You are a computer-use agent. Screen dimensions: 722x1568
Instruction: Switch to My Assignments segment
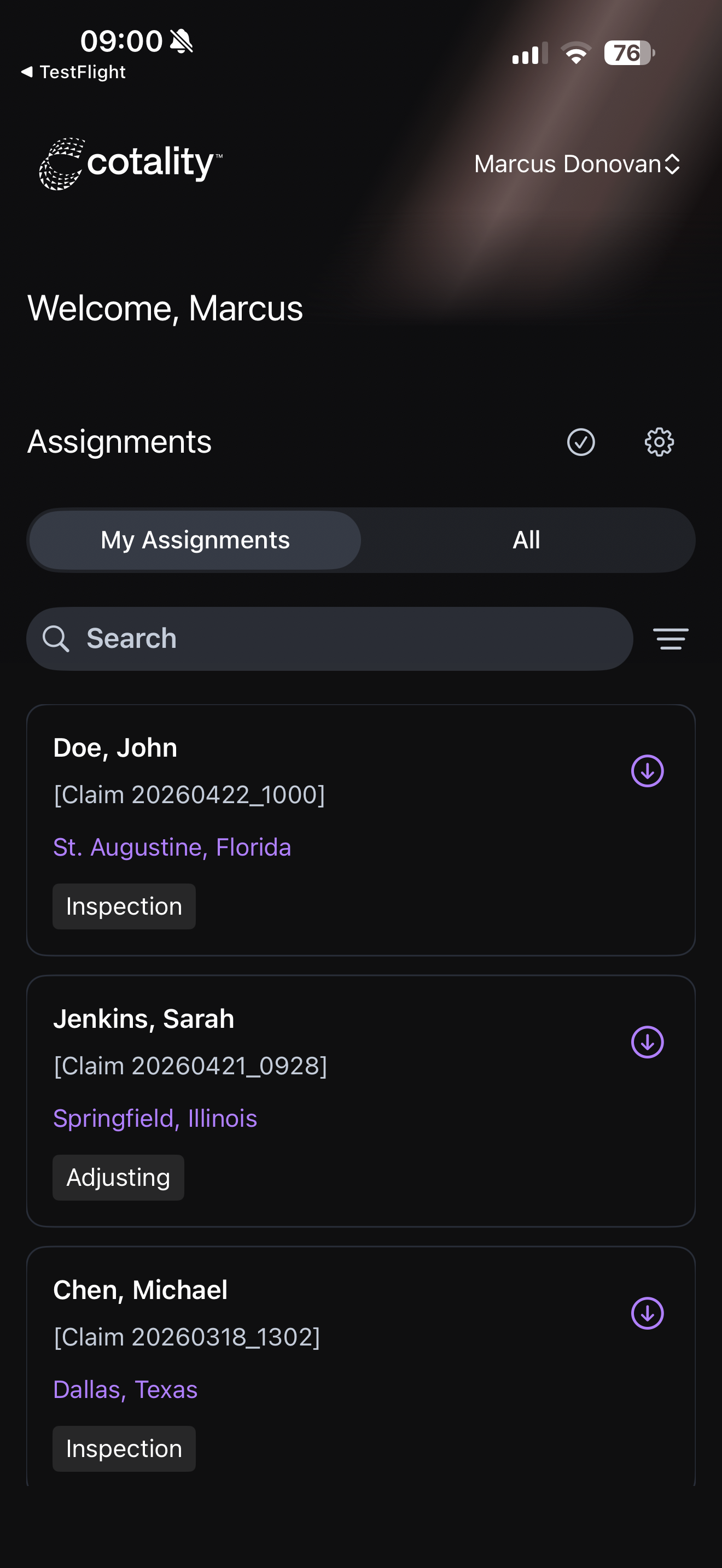pos(195,540)
